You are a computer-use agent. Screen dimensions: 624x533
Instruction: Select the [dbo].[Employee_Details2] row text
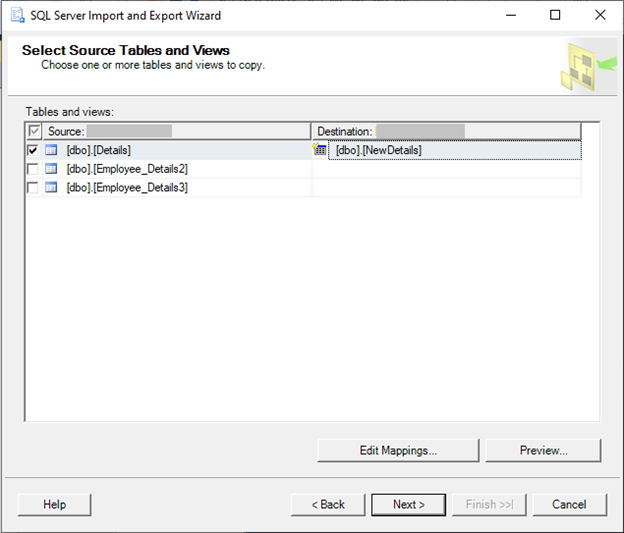(x=127, y=169)
